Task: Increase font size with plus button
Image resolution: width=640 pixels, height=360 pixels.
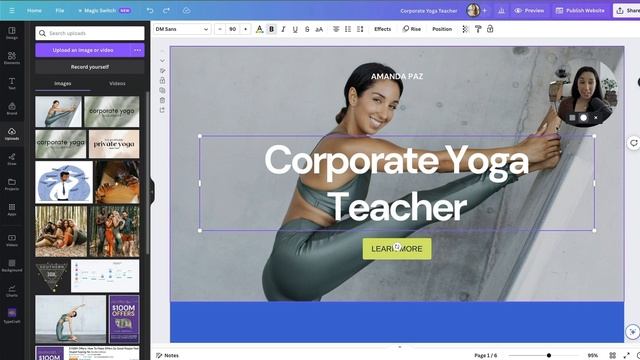Action: pyautogui.click(x=245, y=29)
